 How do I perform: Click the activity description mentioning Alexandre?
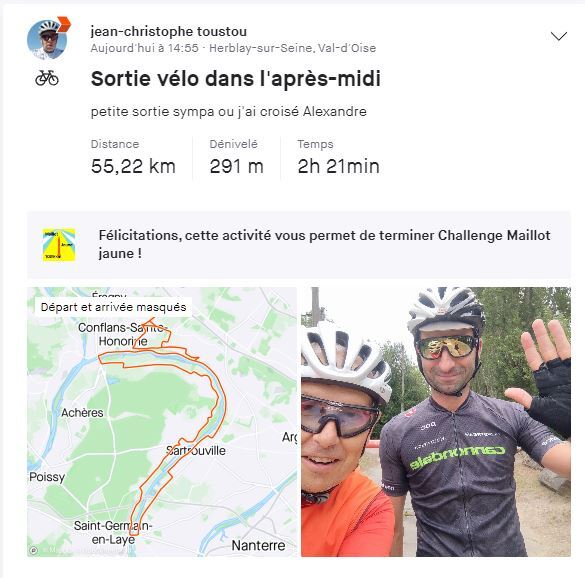tap(229, 112)
